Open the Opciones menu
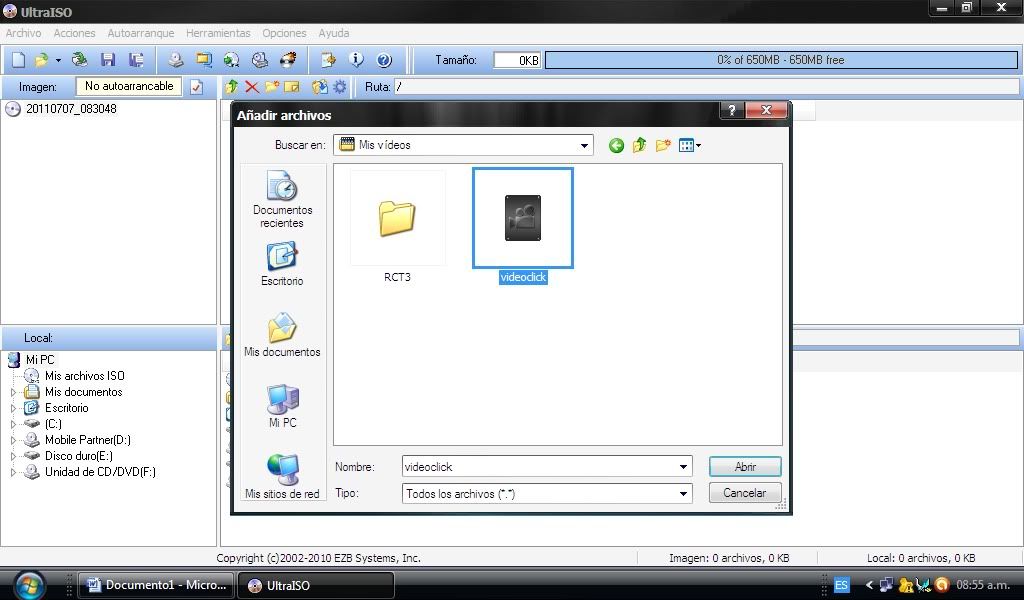The image size is (1024, 600). [284, 33]
